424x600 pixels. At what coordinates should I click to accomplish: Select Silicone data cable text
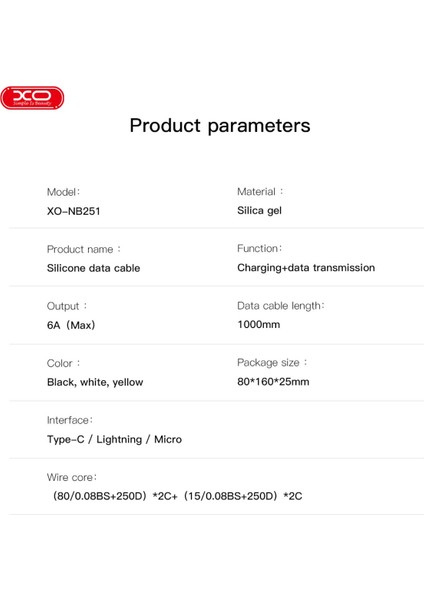point(93,268)
